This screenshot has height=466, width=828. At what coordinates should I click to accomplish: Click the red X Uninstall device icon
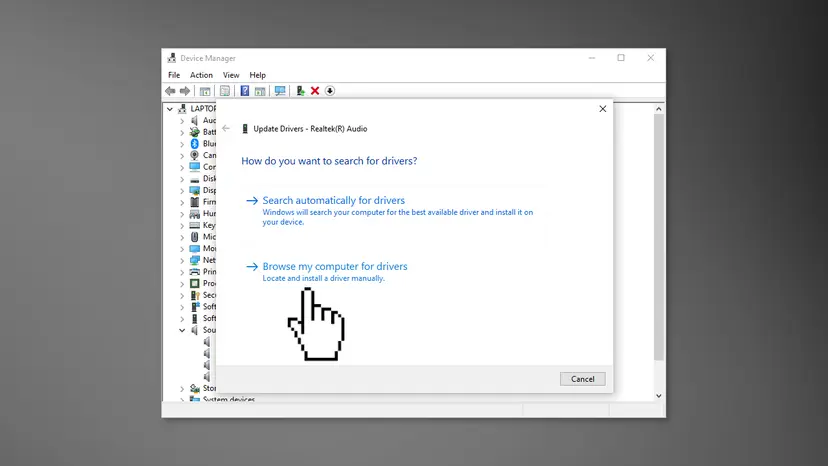pos(315,91)
